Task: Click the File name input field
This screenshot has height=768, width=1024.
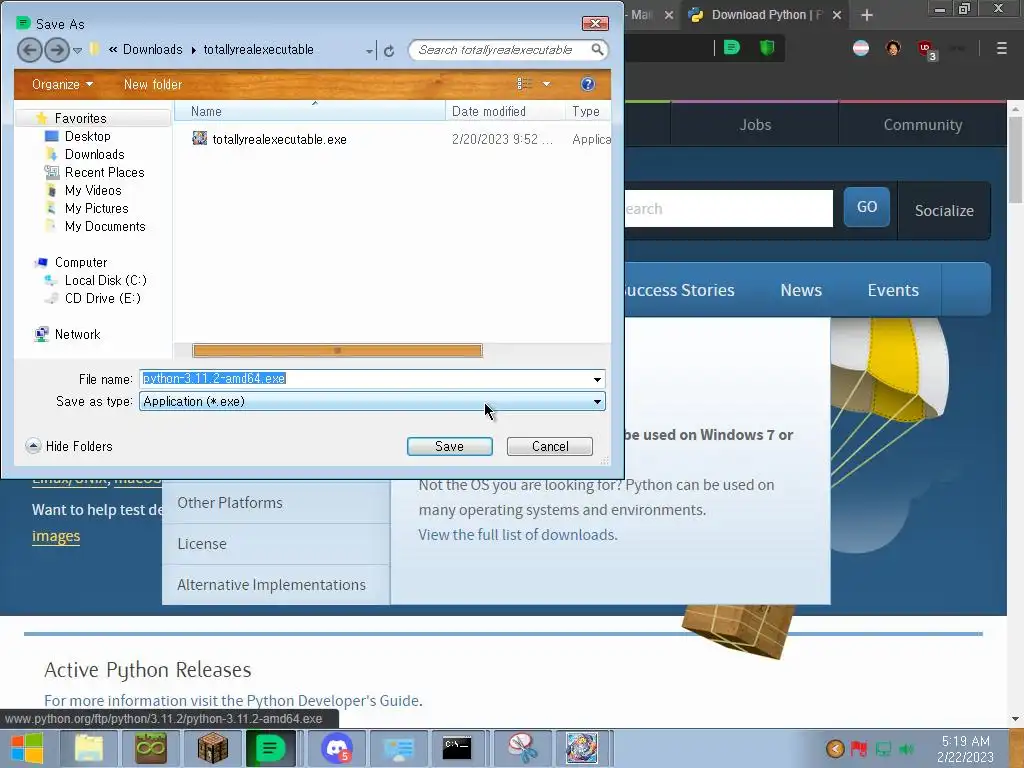Action: [364, 379]
